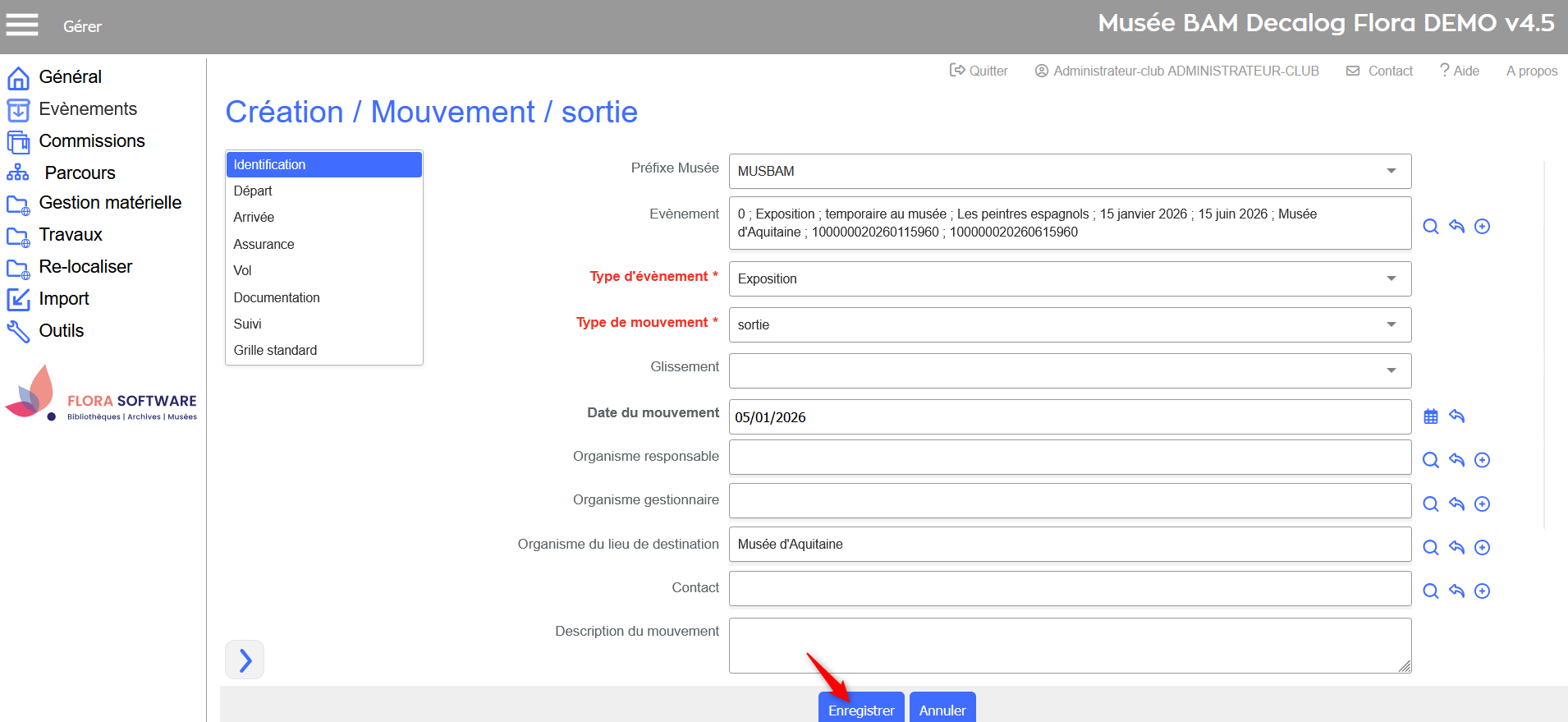Click the Annuler button
The image size is (1568, 722).
(x=942, y=710)
